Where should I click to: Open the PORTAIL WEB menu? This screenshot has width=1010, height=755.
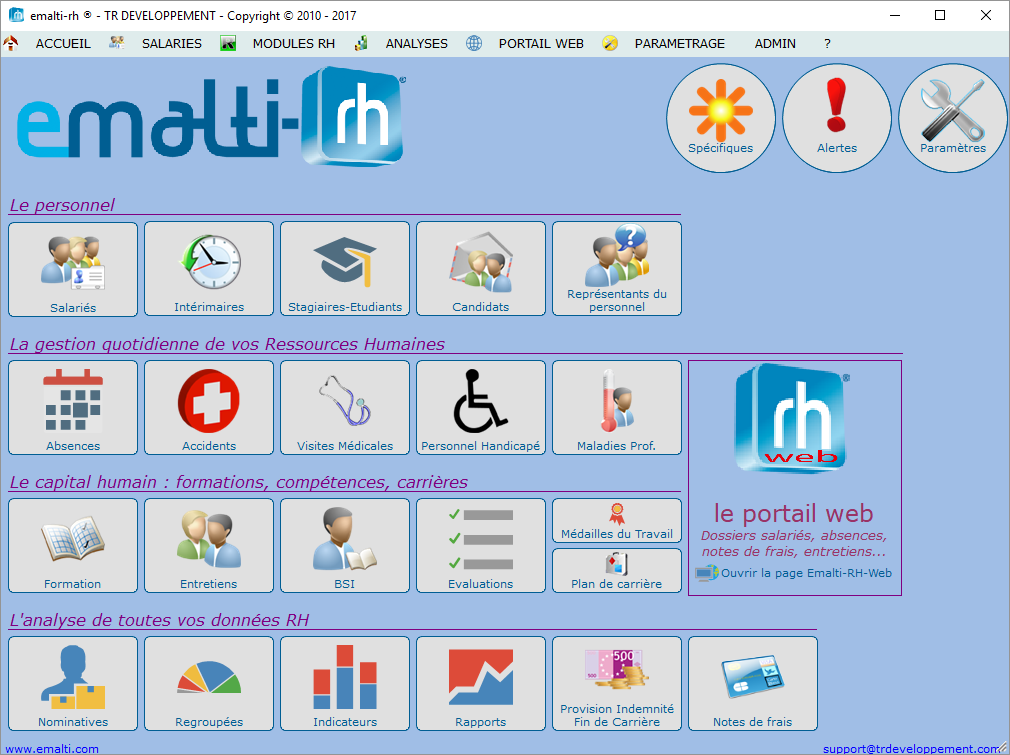point(541,44)
